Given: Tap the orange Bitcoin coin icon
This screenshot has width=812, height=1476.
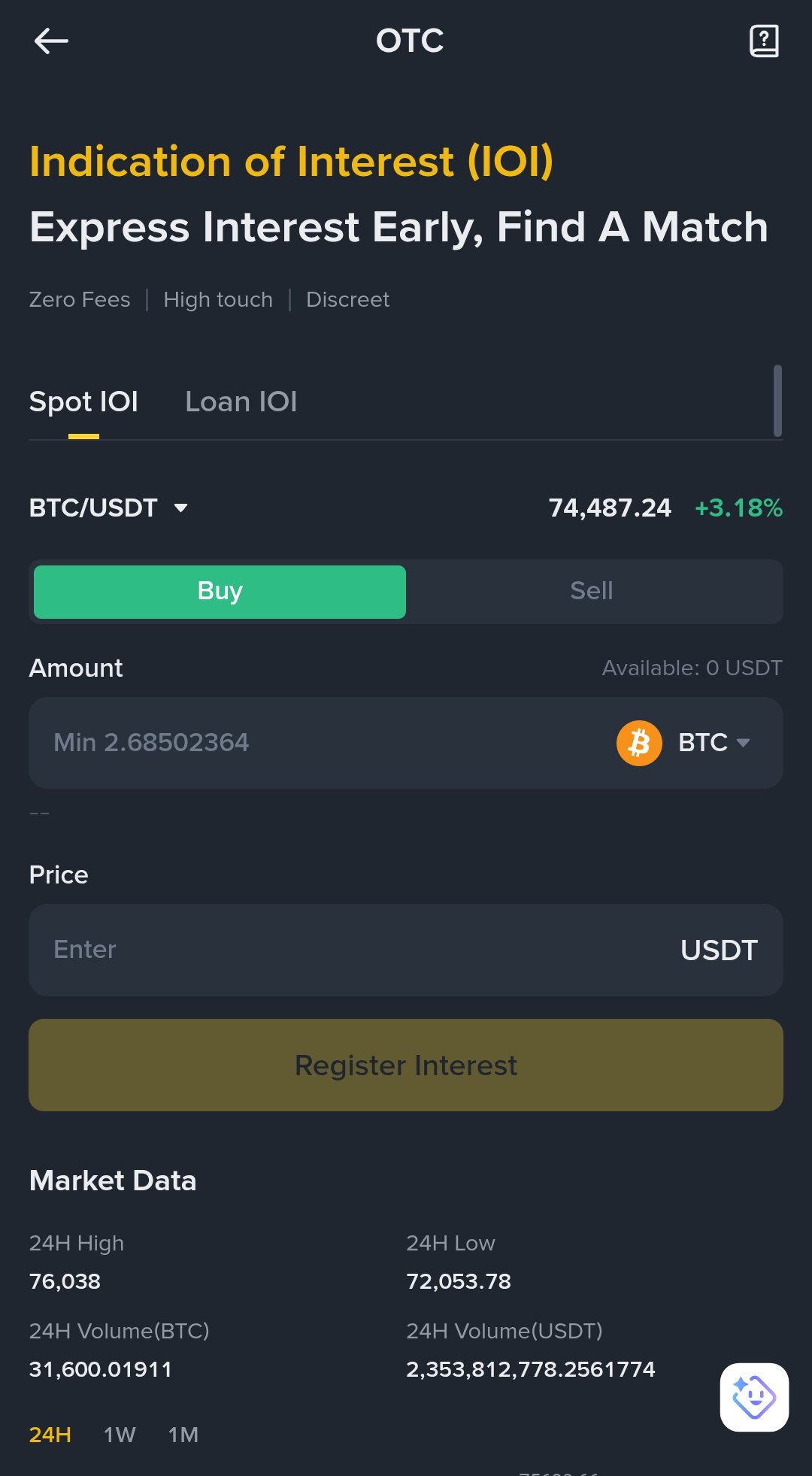Looking at the screenshot, I should click(639, 743).
